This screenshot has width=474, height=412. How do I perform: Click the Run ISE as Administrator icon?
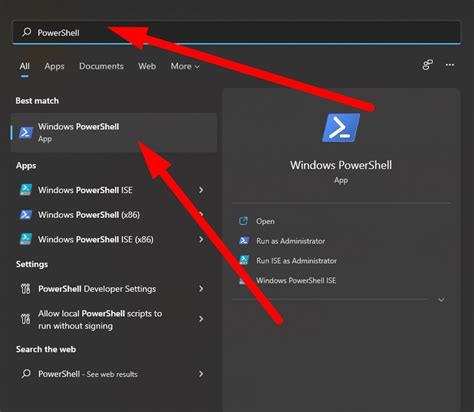pos(244,260)
